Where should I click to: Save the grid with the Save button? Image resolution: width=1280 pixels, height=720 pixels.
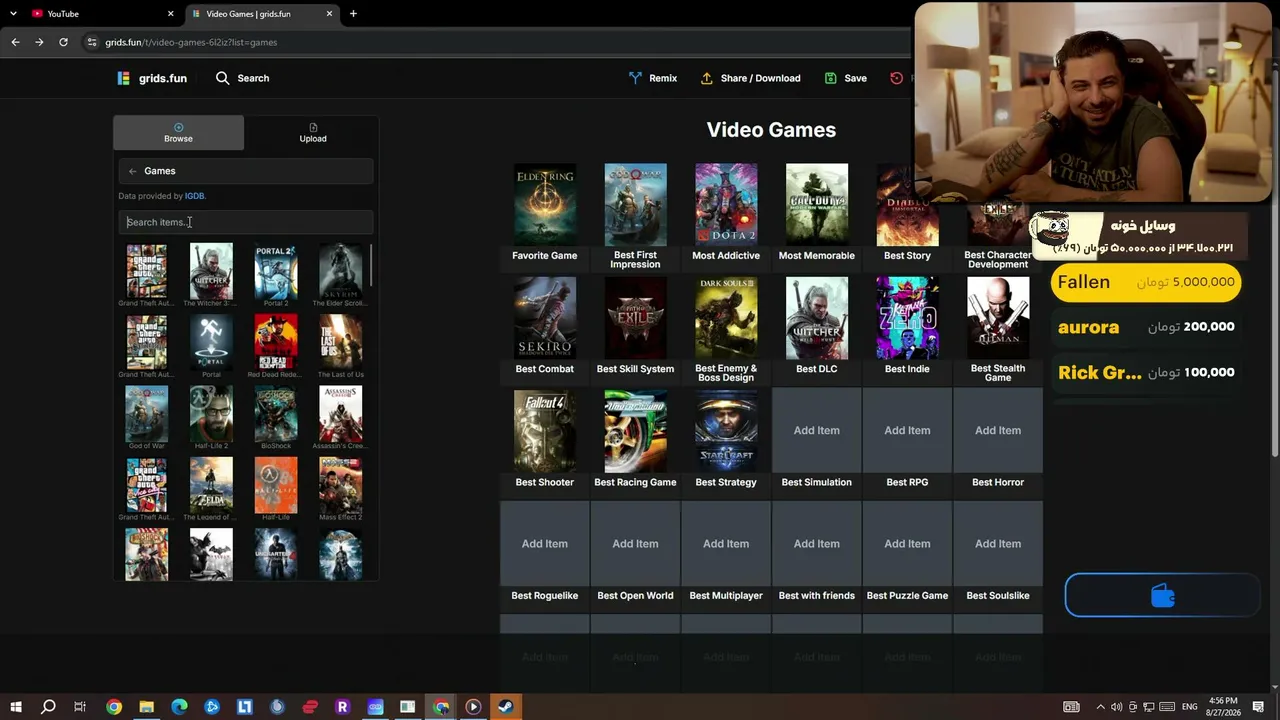click(845, 78)
